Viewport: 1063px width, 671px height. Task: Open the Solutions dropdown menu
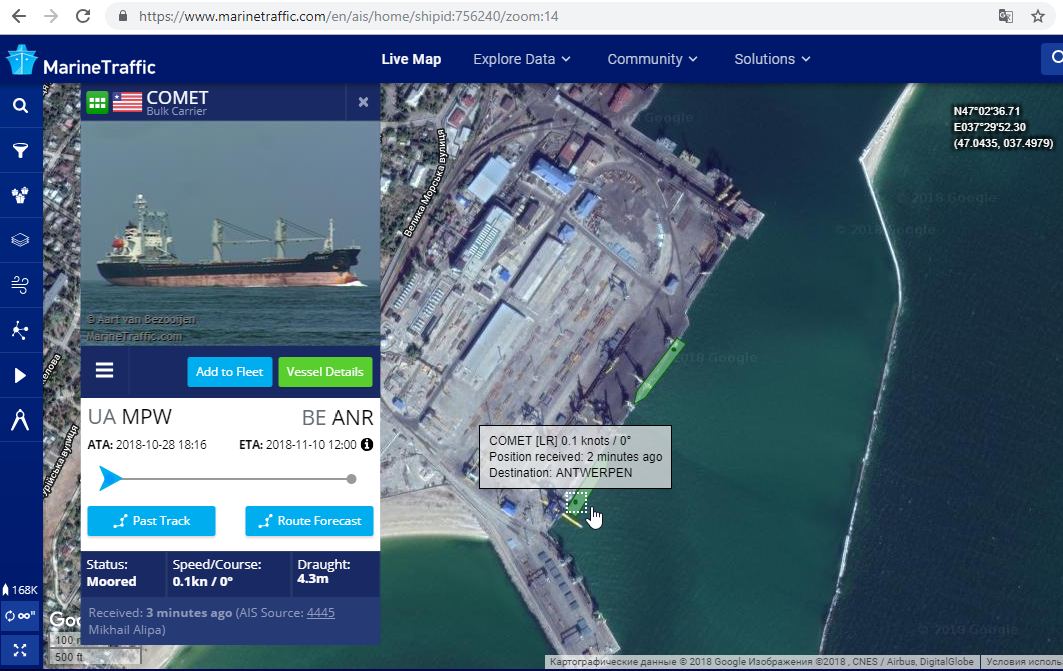pos(772,59)
